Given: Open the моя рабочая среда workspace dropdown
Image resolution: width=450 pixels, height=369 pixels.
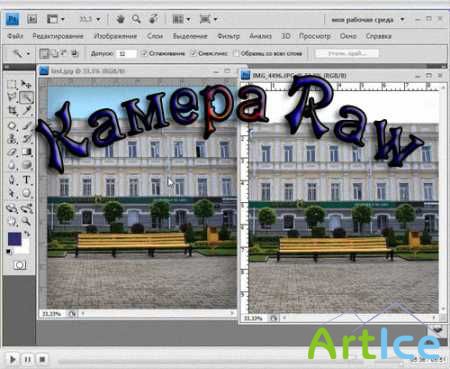Looking at the screenshot, I should [x=367, y=20].
